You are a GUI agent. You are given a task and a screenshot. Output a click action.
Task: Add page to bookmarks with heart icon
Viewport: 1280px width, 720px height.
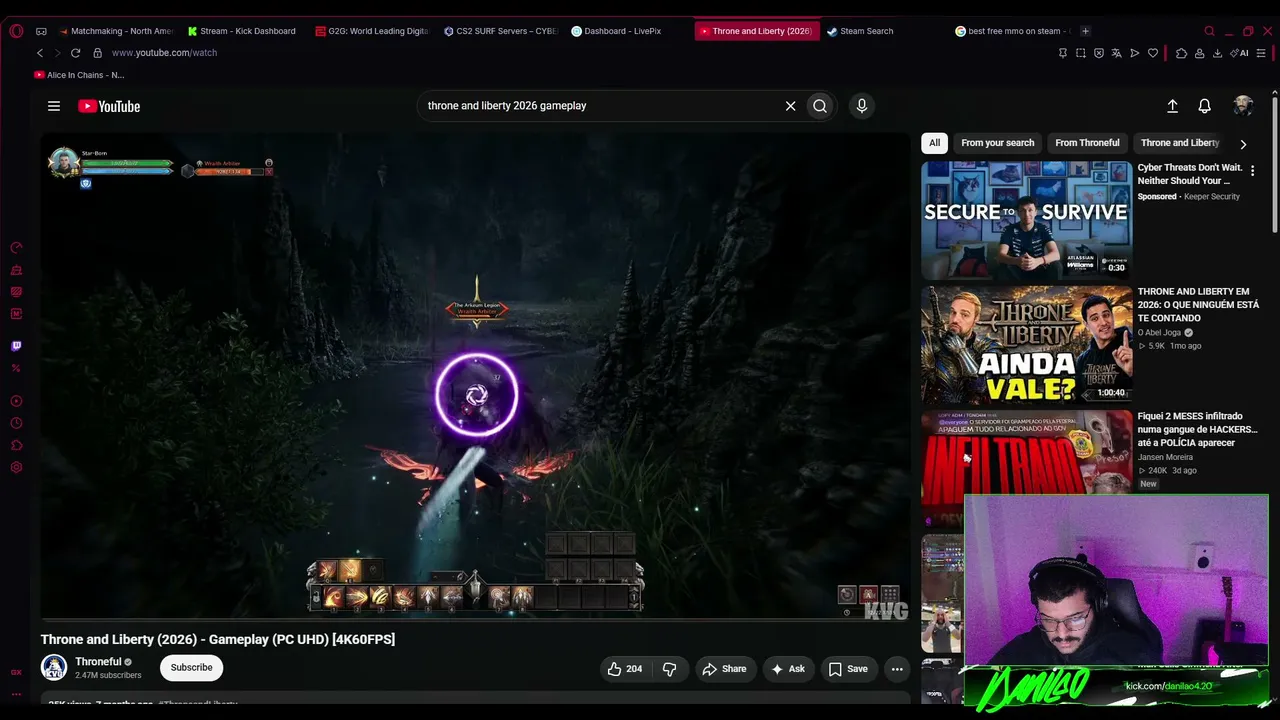[1153, 53]
